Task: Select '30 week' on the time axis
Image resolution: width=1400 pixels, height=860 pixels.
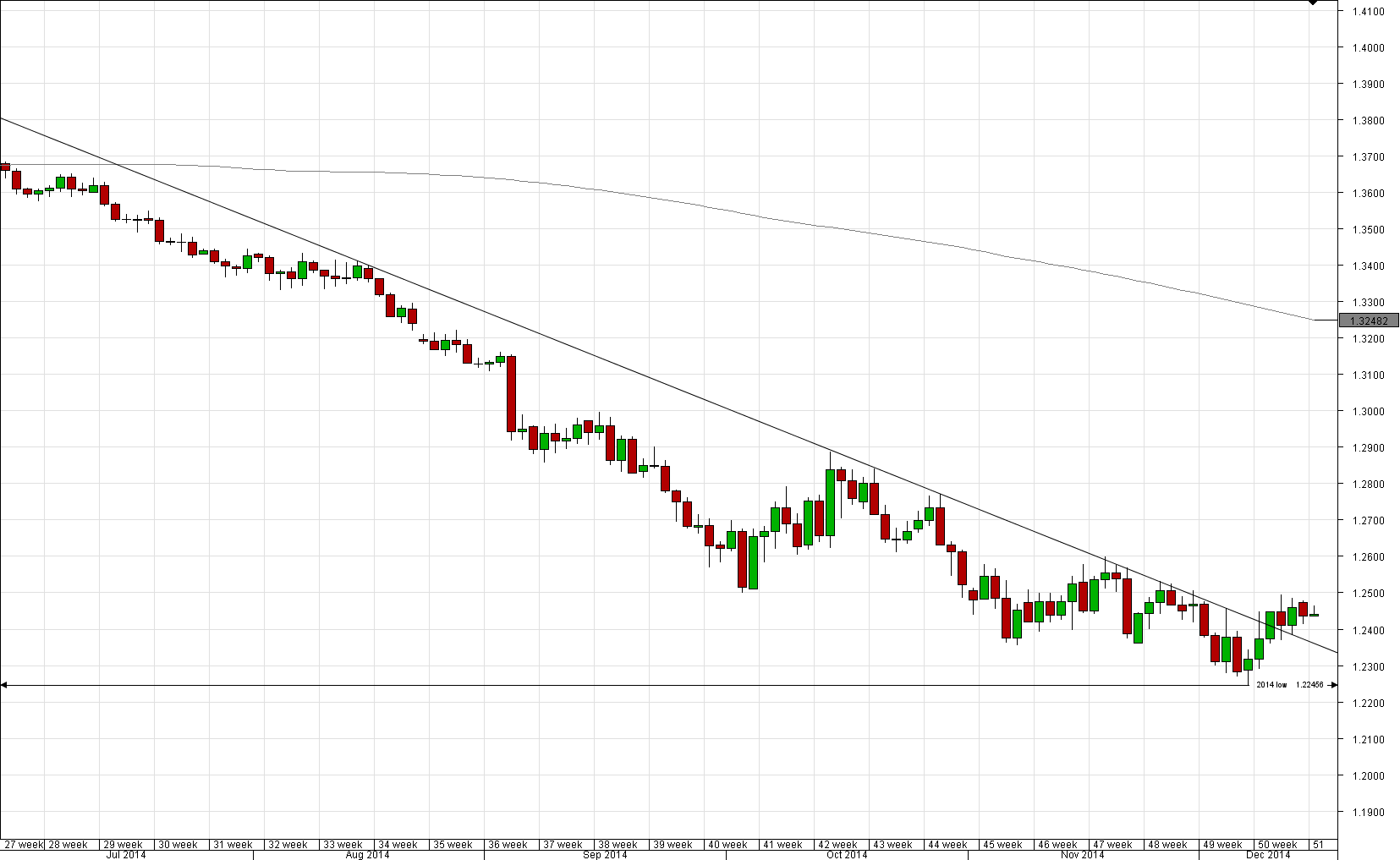Action: tap(178, 844)
